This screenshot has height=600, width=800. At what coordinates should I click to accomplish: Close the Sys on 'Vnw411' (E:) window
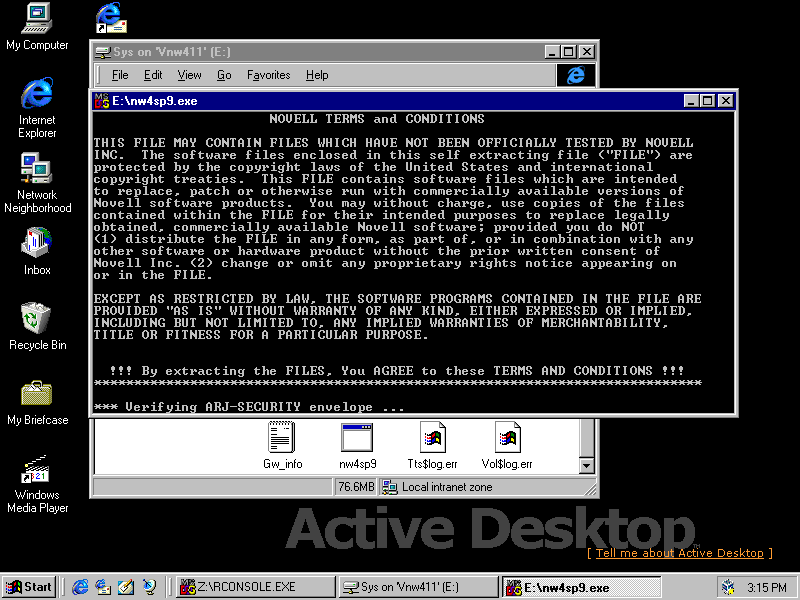pos(587,52)
